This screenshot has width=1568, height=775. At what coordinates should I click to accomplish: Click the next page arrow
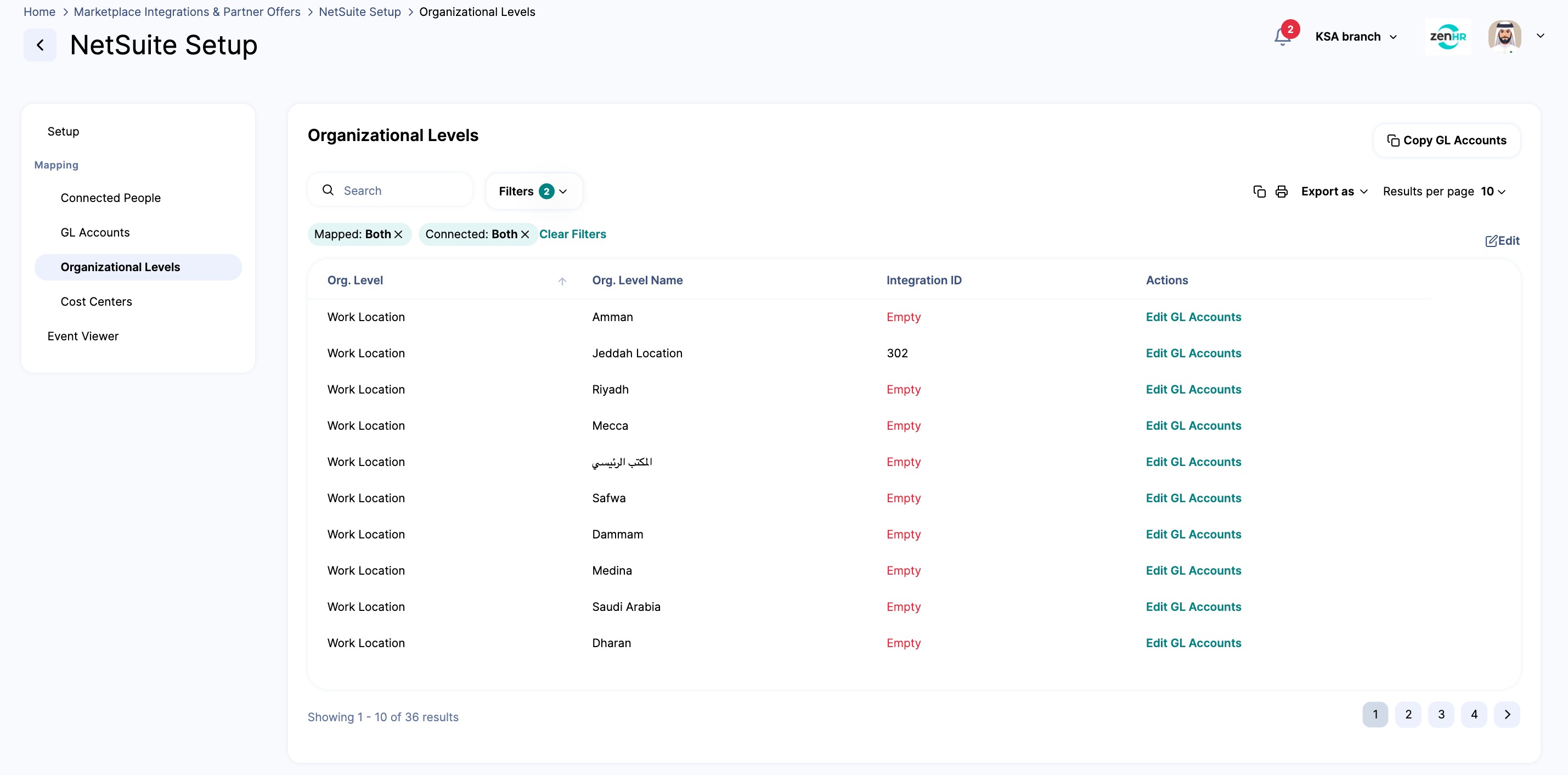coord(1507,714)
